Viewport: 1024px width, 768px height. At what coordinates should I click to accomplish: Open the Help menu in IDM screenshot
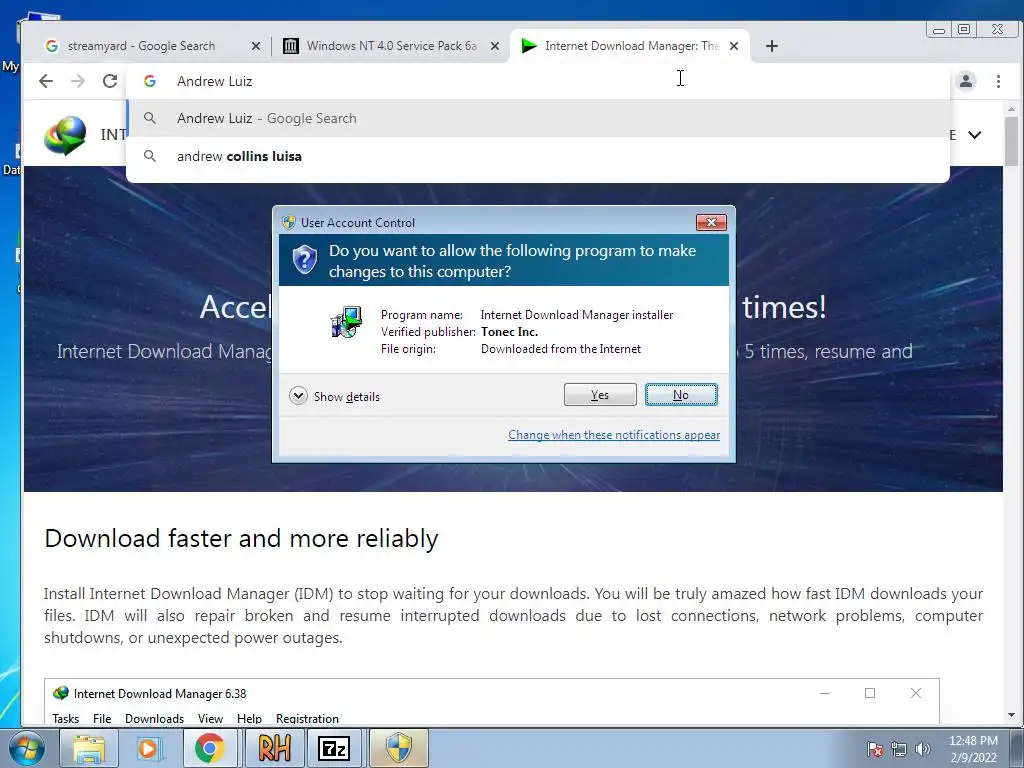pos(249,718)
